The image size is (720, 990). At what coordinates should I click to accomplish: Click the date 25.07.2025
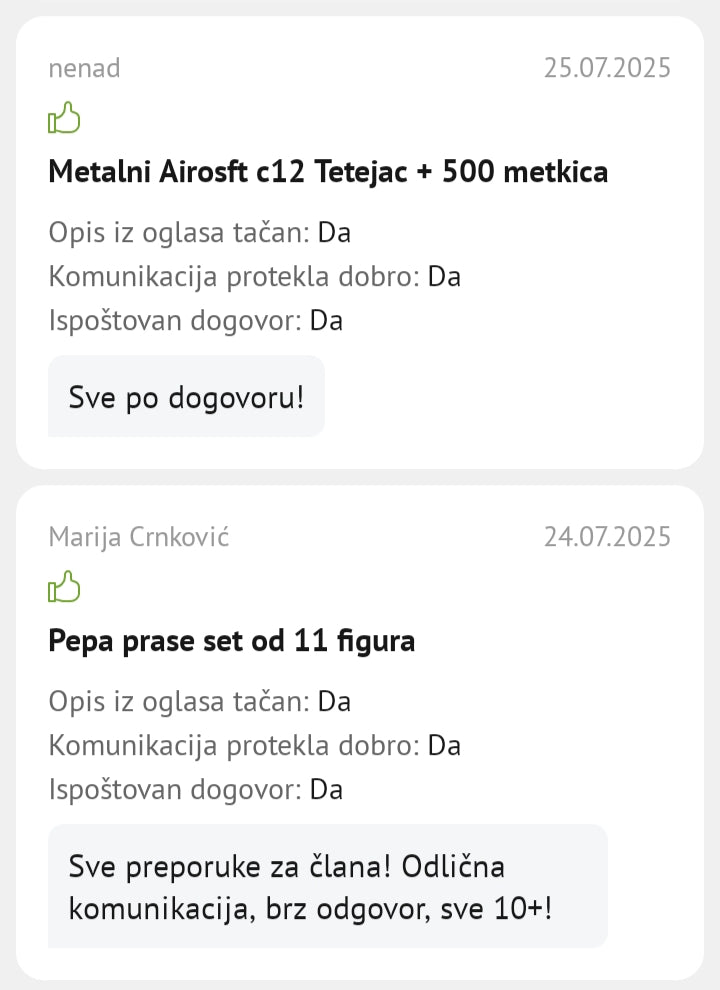607,68
